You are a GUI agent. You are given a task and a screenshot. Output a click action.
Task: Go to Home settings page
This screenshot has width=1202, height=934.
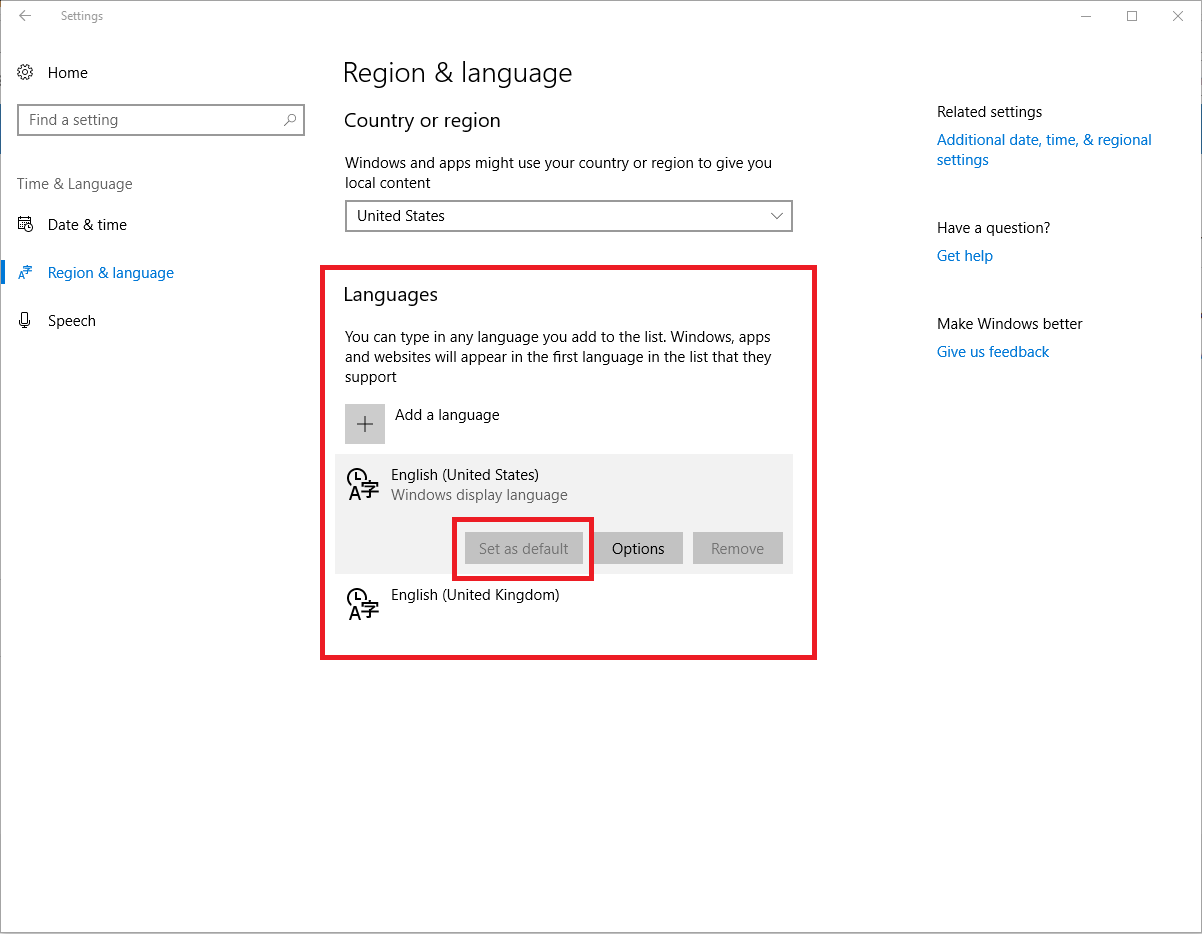pyautogui.click(x=68, y=72)
